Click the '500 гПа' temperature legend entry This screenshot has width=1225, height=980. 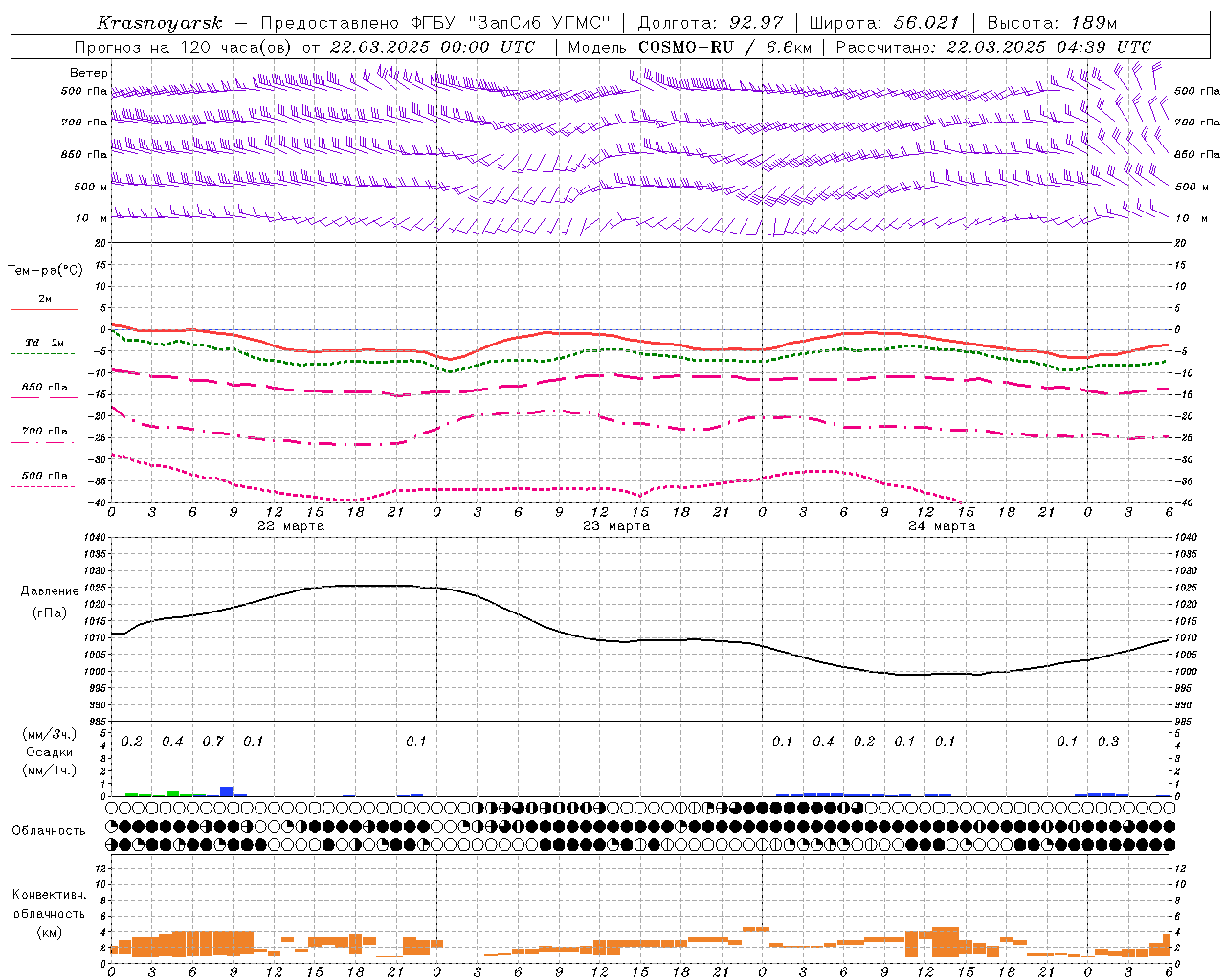pos(44,476)
